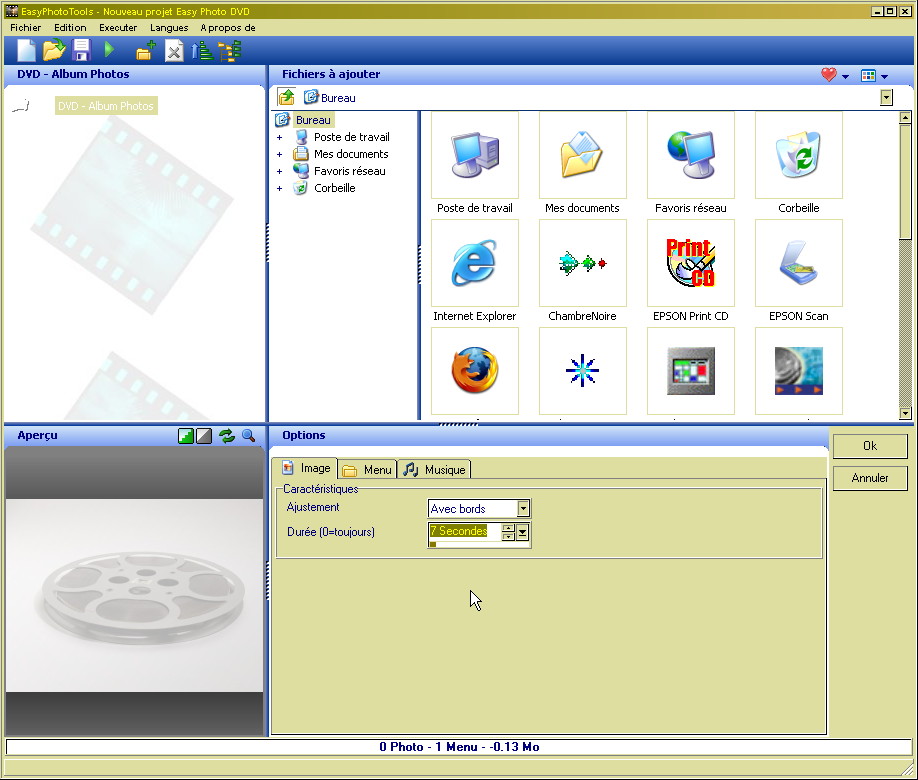Viewport: 918px width, 780px height.
Task: Switch to the Musique tab
Action: coord(434,469)
